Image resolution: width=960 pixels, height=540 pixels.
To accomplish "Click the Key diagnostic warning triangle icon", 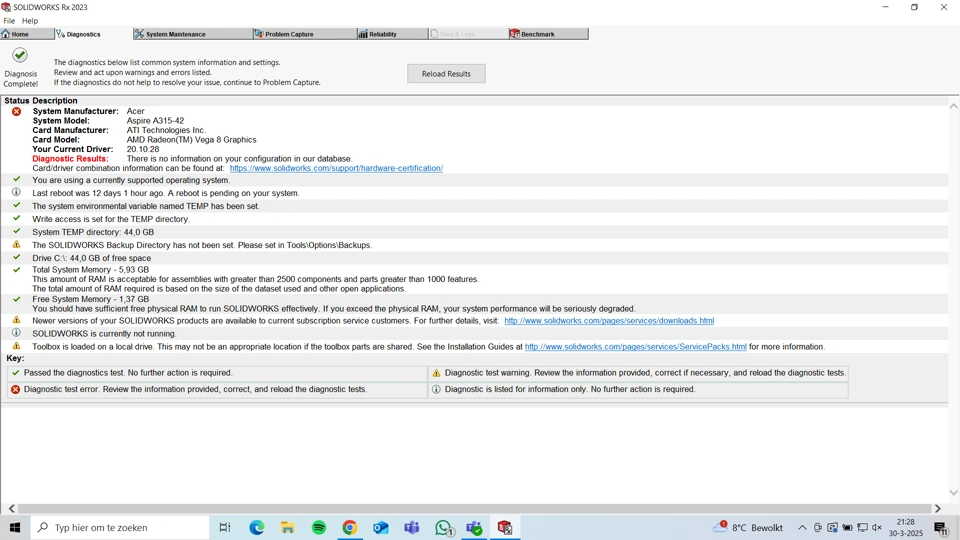I will (x=437, y=373).
